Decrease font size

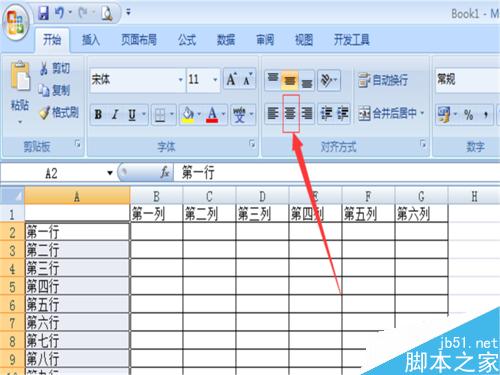tap(248, 79)
